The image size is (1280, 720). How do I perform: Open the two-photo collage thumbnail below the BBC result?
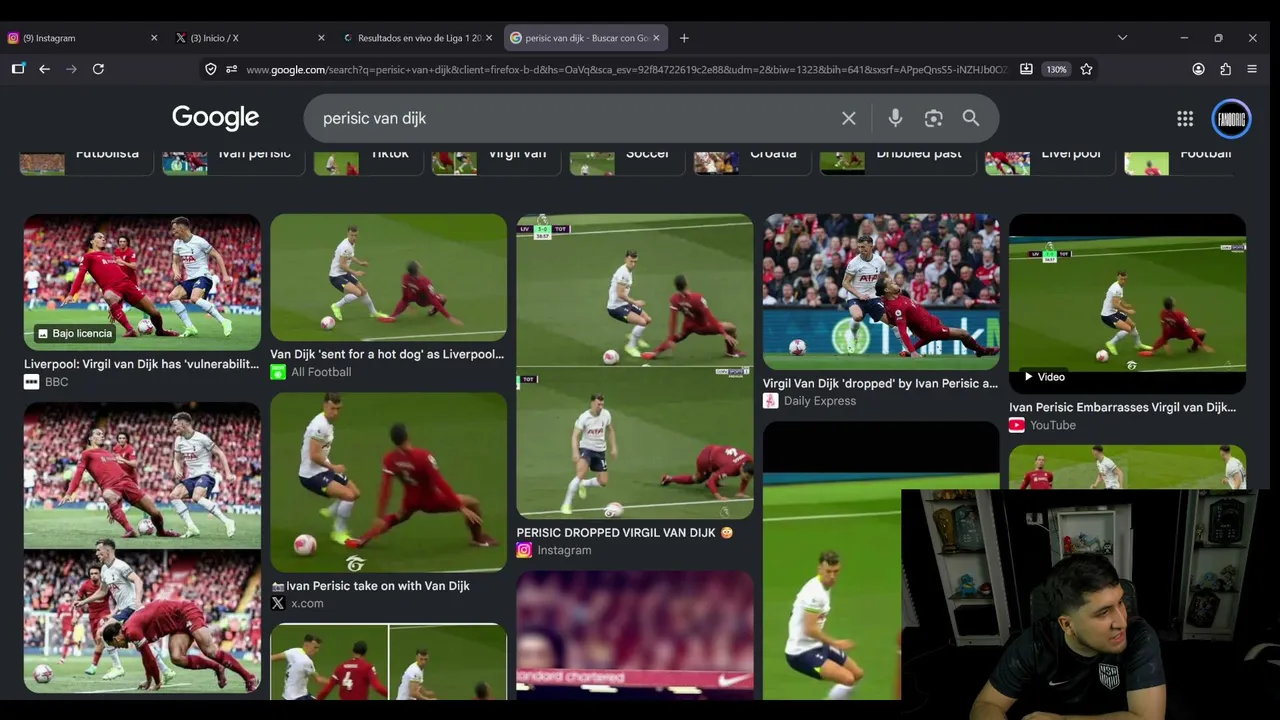pos(142,548)
